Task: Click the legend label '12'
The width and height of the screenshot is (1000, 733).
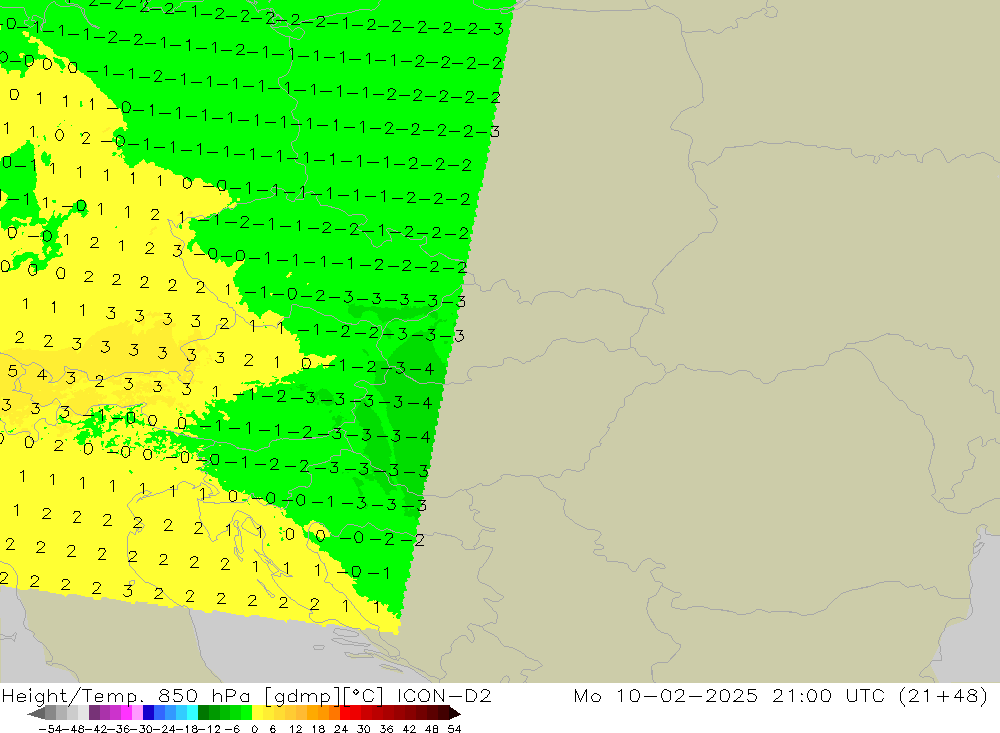Action: (296, 729)
